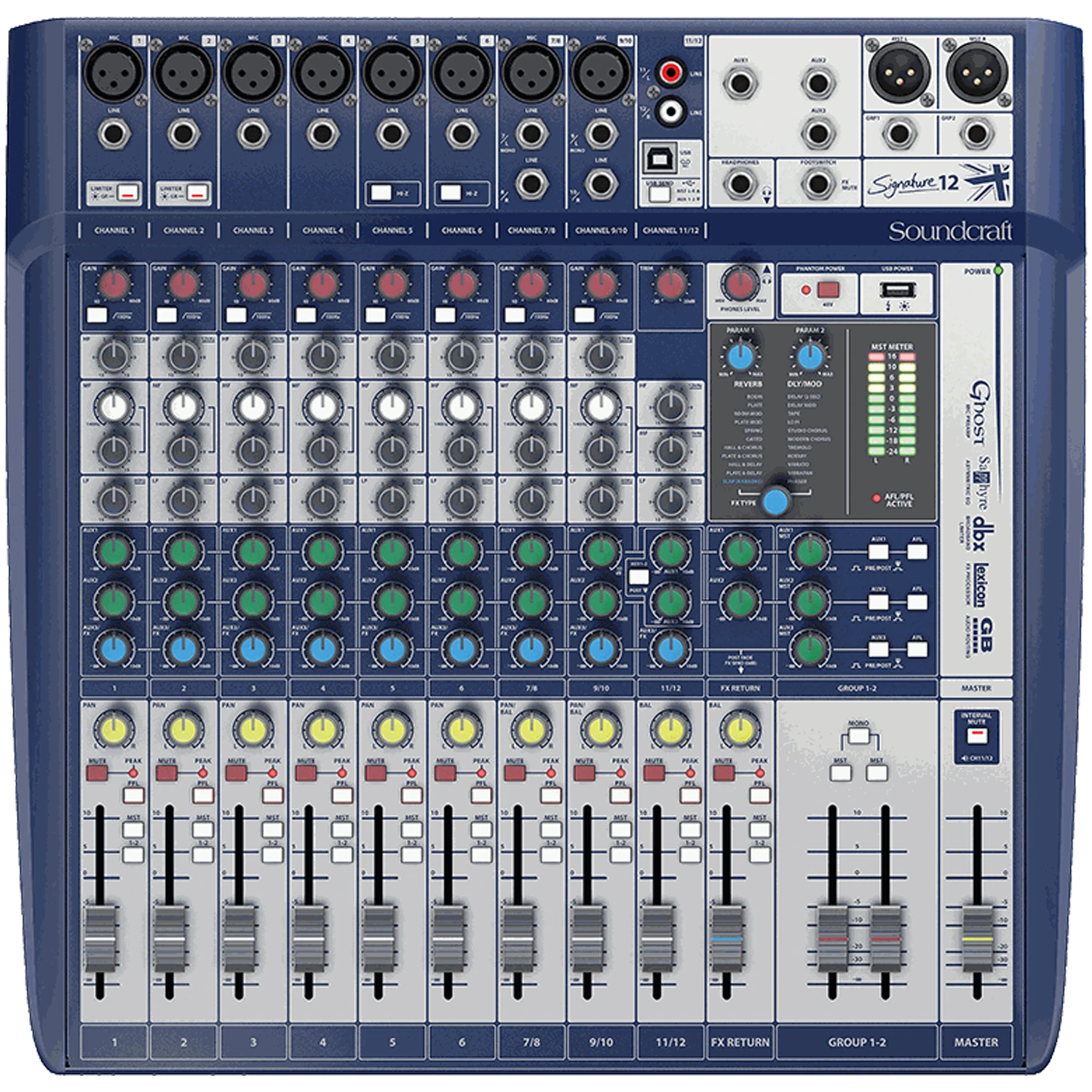1092x1092 pixels.
Task: Click the USB power port
Action: coord(896,290)
